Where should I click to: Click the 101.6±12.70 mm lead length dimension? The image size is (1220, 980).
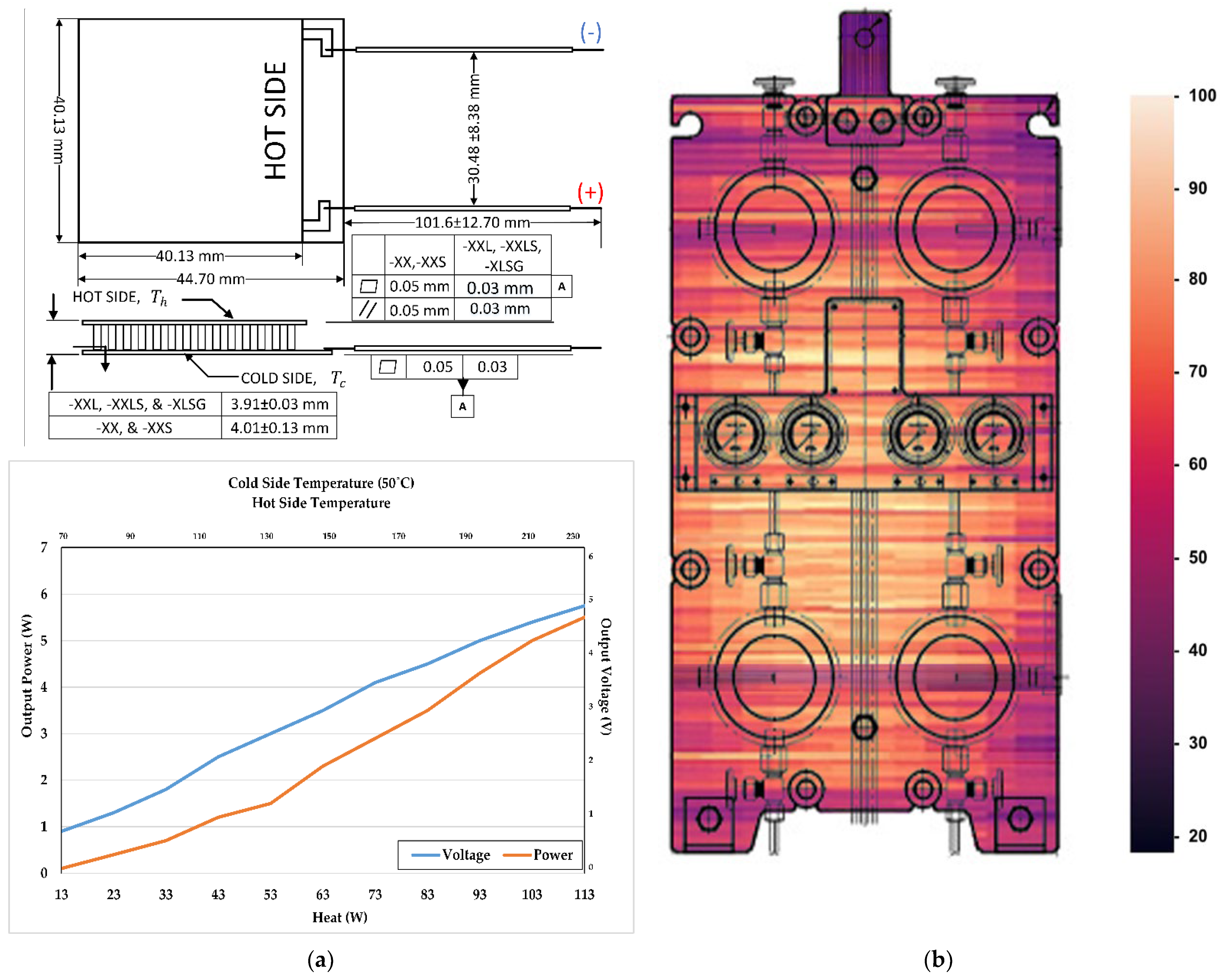click(x=472, y=222)
